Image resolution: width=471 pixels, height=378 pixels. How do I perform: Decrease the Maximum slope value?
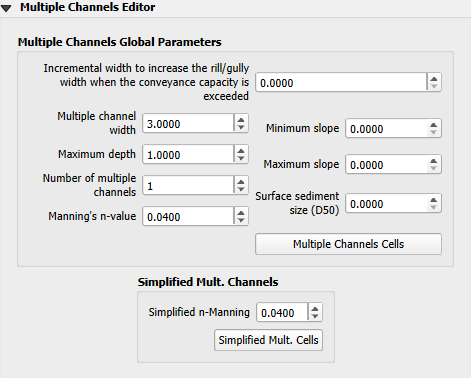point(434,168)
